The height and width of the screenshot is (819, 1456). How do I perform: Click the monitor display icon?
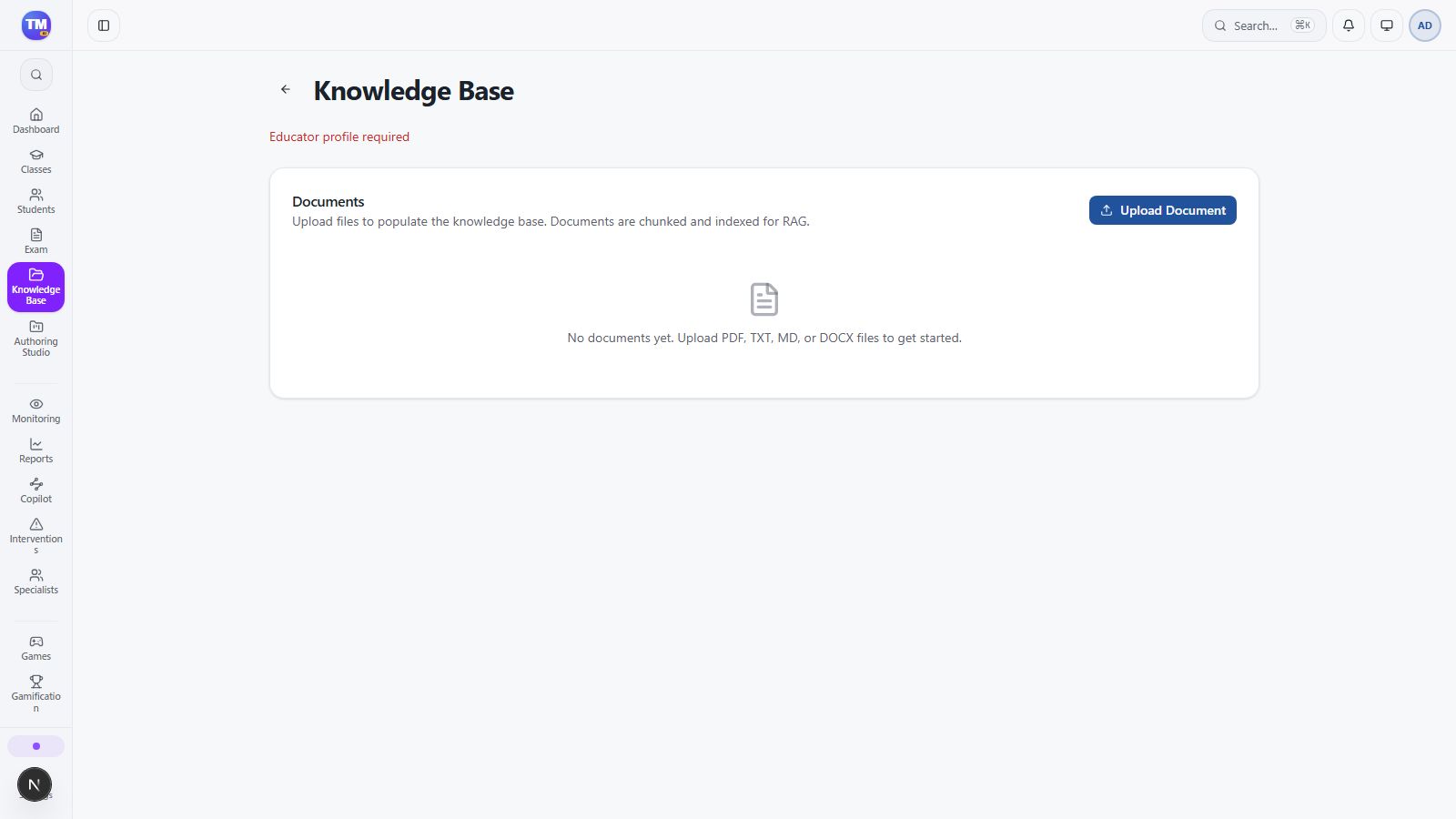pyautogui.click(x=1387, y=25)
